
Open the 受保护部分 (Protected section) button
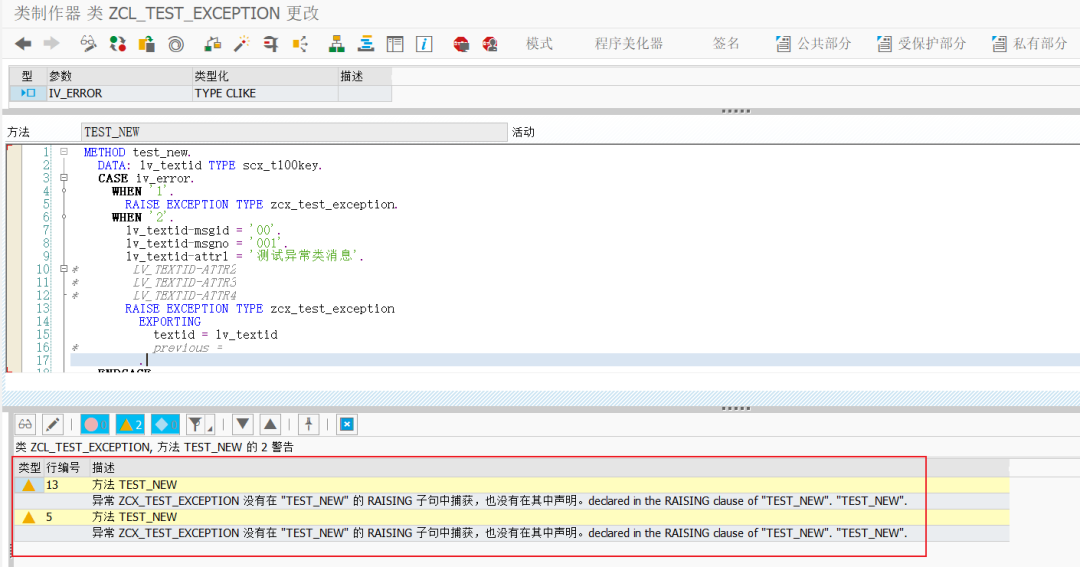point(921,44)
